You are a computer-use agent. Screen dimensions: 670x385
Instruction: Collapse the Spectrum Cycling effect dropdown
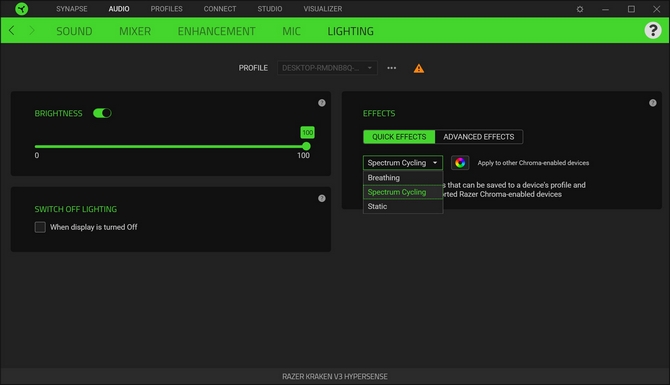(403, 163)
